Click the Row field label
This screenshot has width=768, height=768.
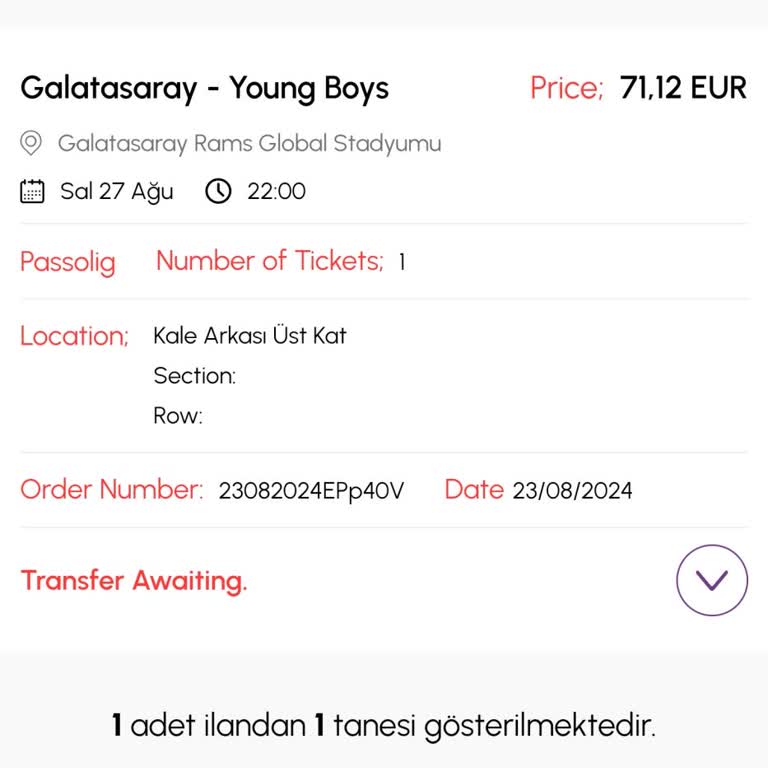point(178,416)
